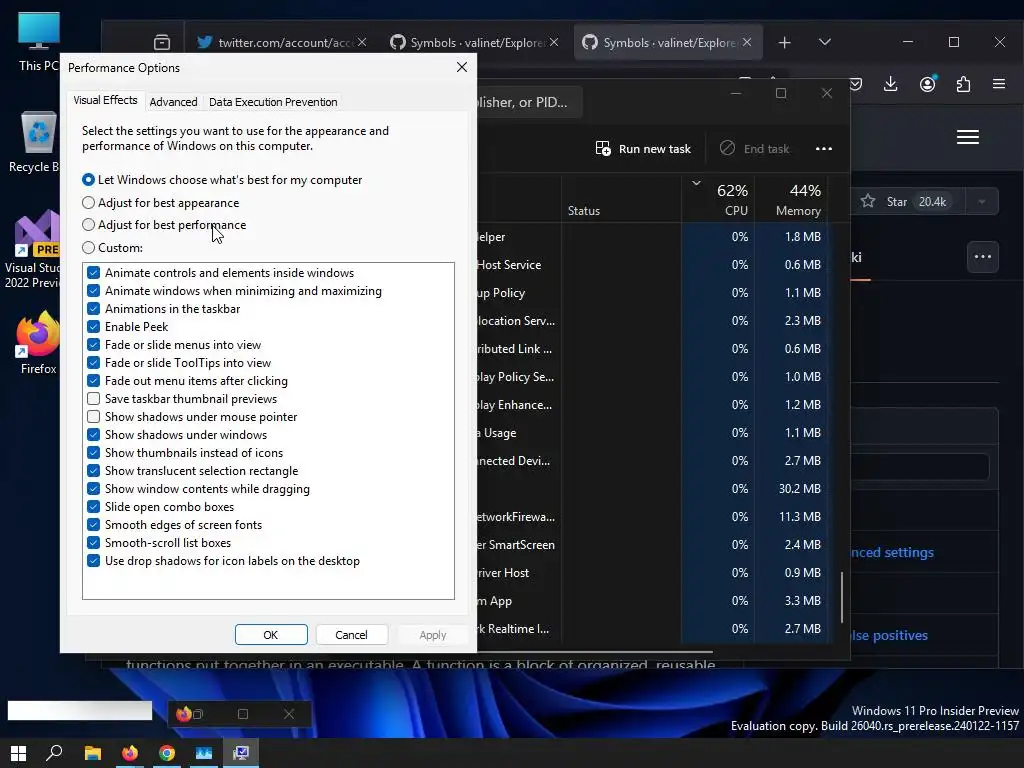Open the three-dot menu on GitHub wiki
The width and height of the screenshot is (1024, 768).
click(x=983, y=257)
